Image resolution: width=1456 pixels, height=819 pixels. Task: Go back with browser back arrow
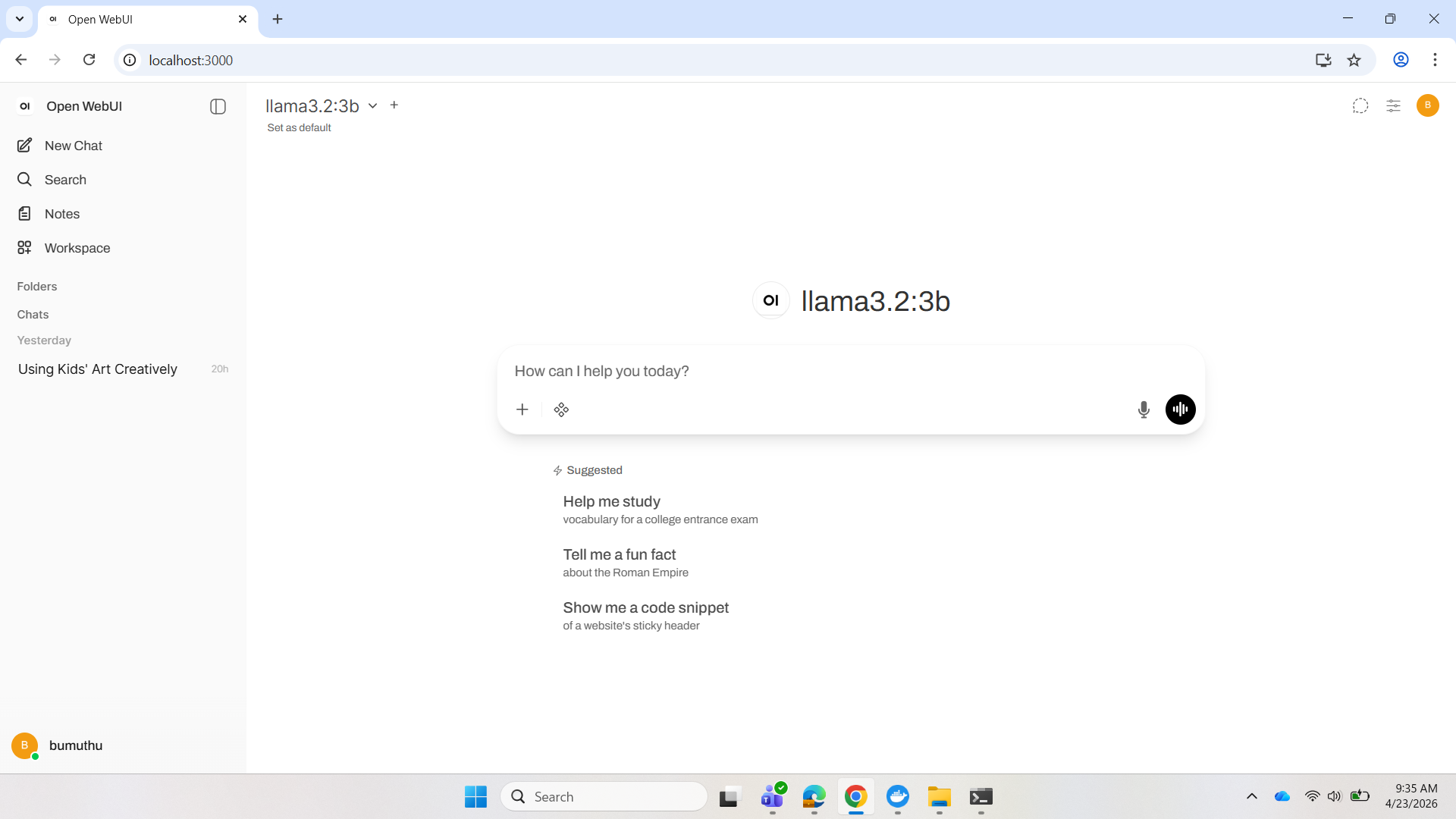21,60
